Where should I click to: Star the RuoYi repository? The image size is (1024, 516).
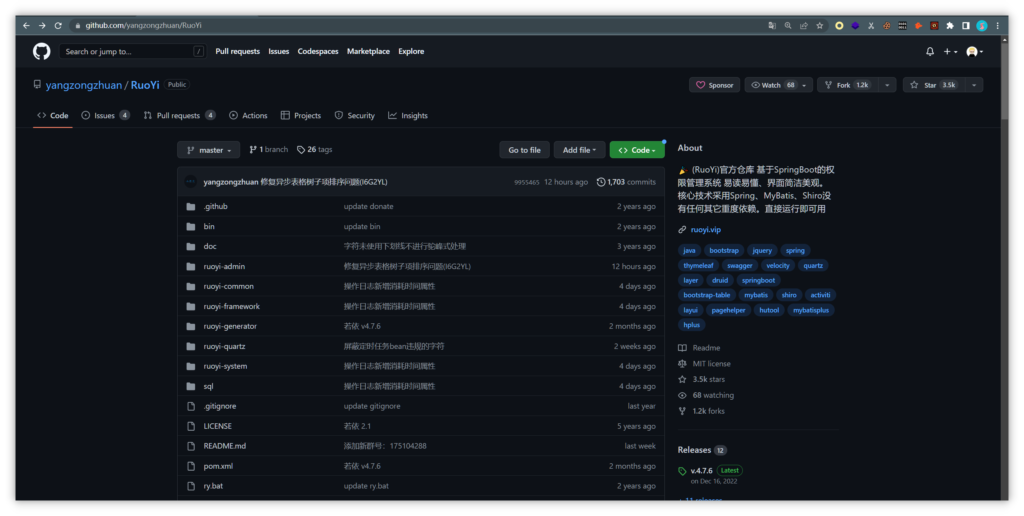[x=933, y=85]
